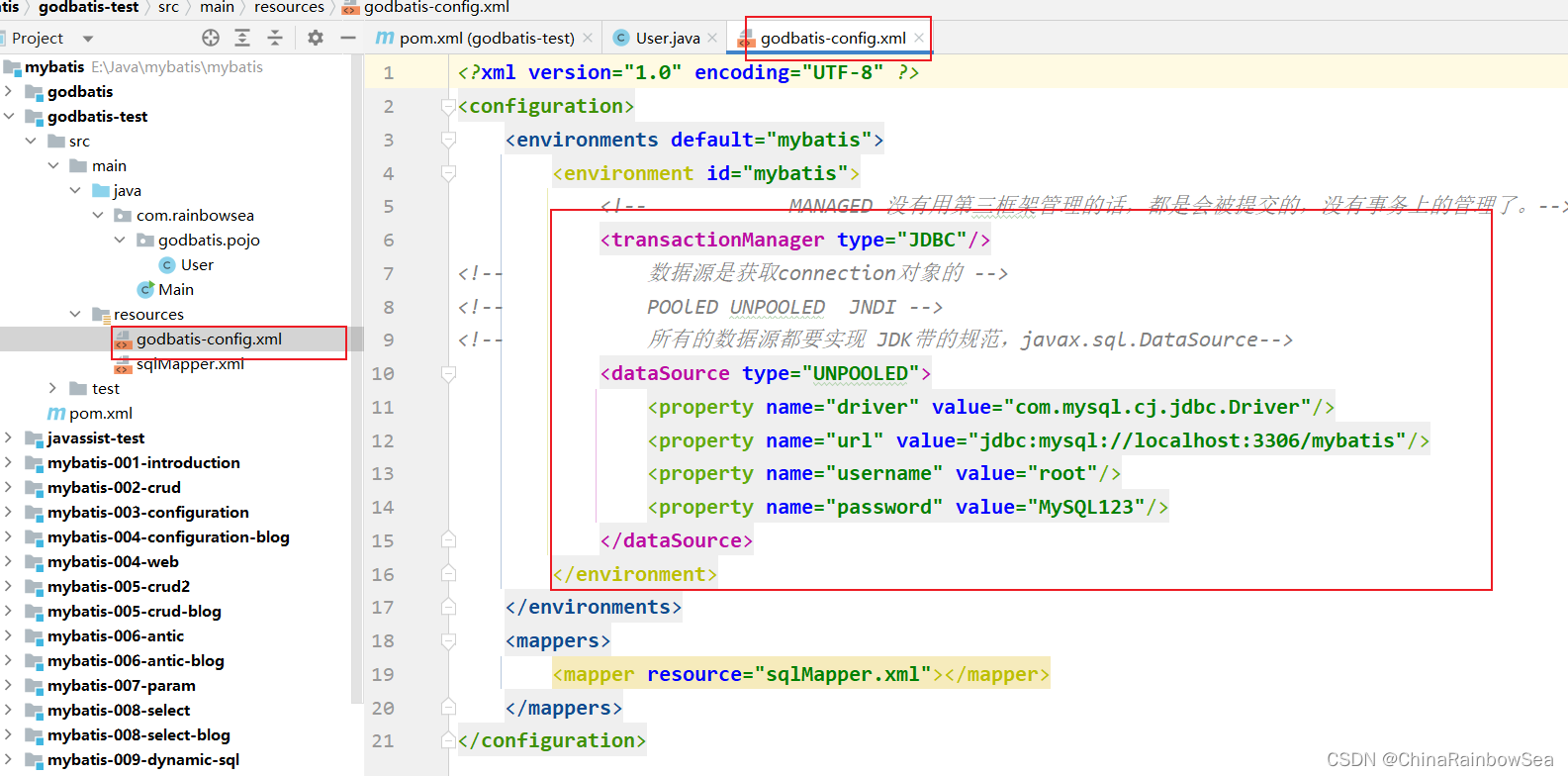Fold the configuration tag at line 2
Image resolution: width=1568 pixels, height=776 pixels.
tap(448, 106)
